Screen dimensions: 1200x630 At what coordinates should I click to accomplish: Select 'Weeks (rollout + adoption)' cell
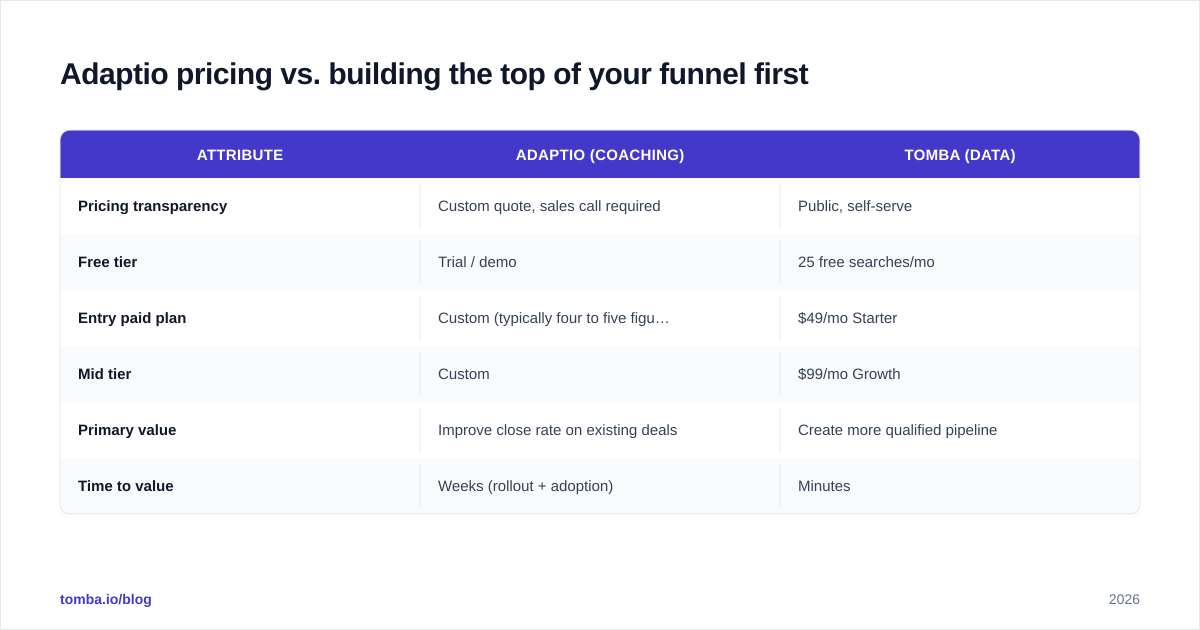[600, 486]
